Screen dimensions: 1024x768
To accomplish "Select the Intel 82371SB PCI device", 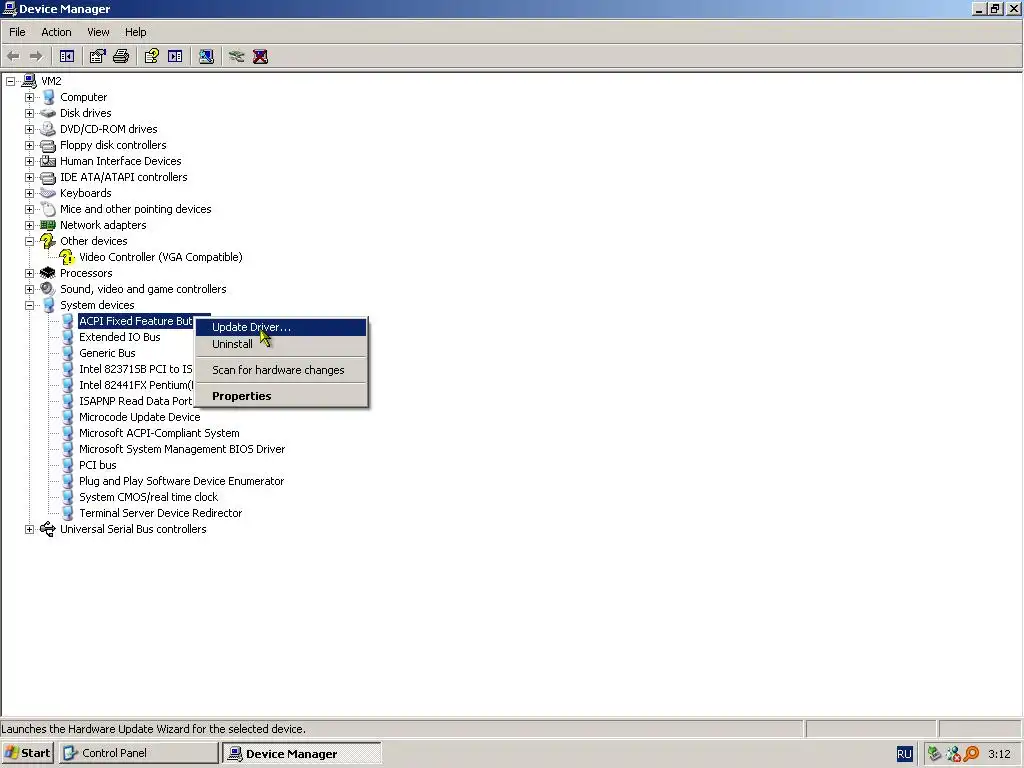I will [135, 369].
